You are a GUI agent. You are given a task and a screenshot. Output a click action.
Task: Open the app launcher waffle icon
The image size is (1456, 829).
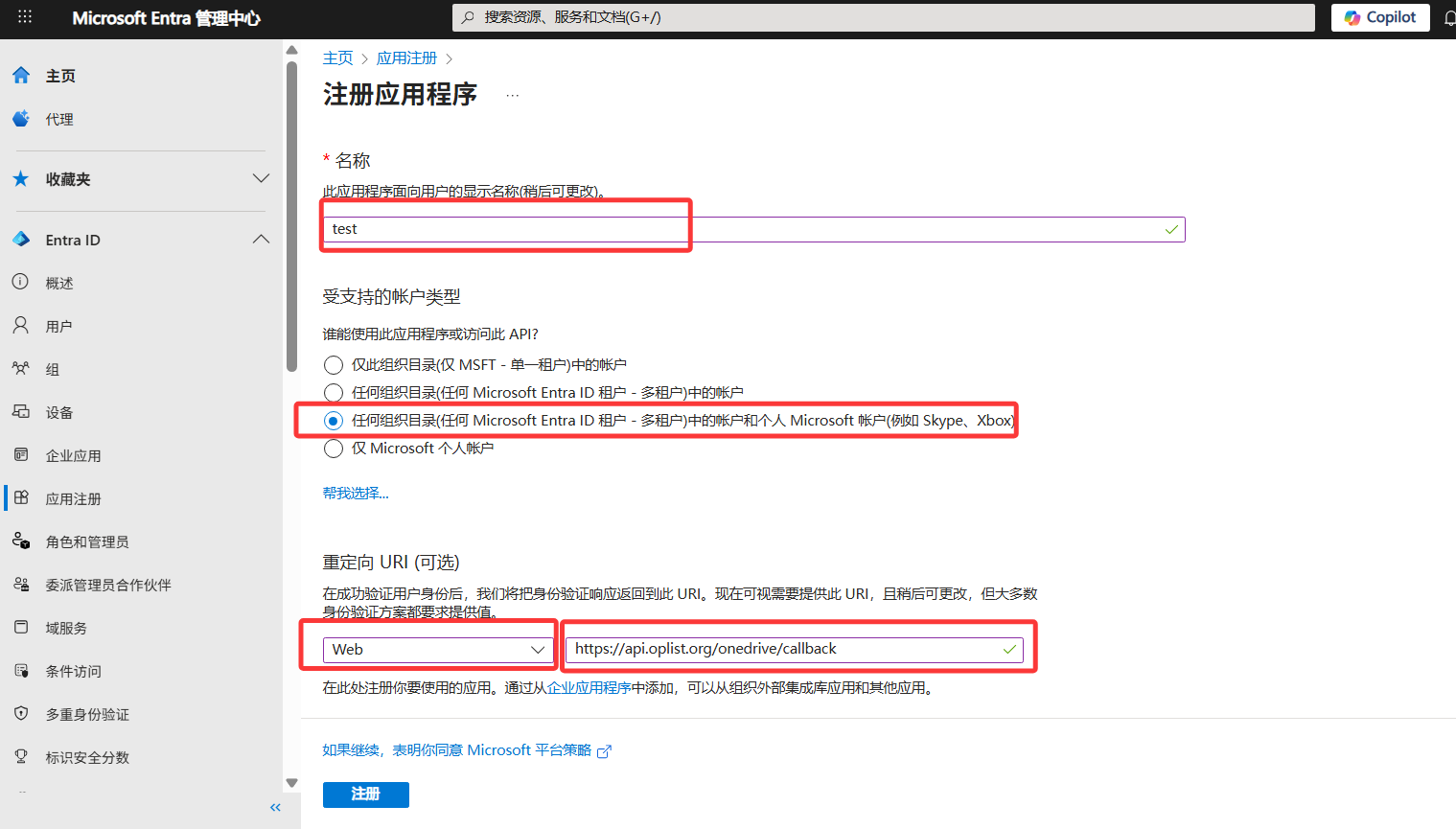point(25,17)
